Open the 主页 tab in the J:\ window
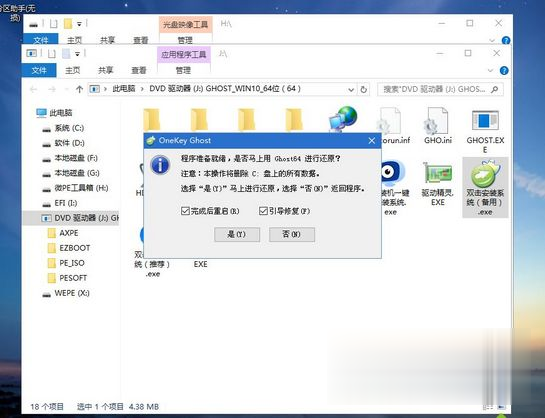 click(73, 71)
